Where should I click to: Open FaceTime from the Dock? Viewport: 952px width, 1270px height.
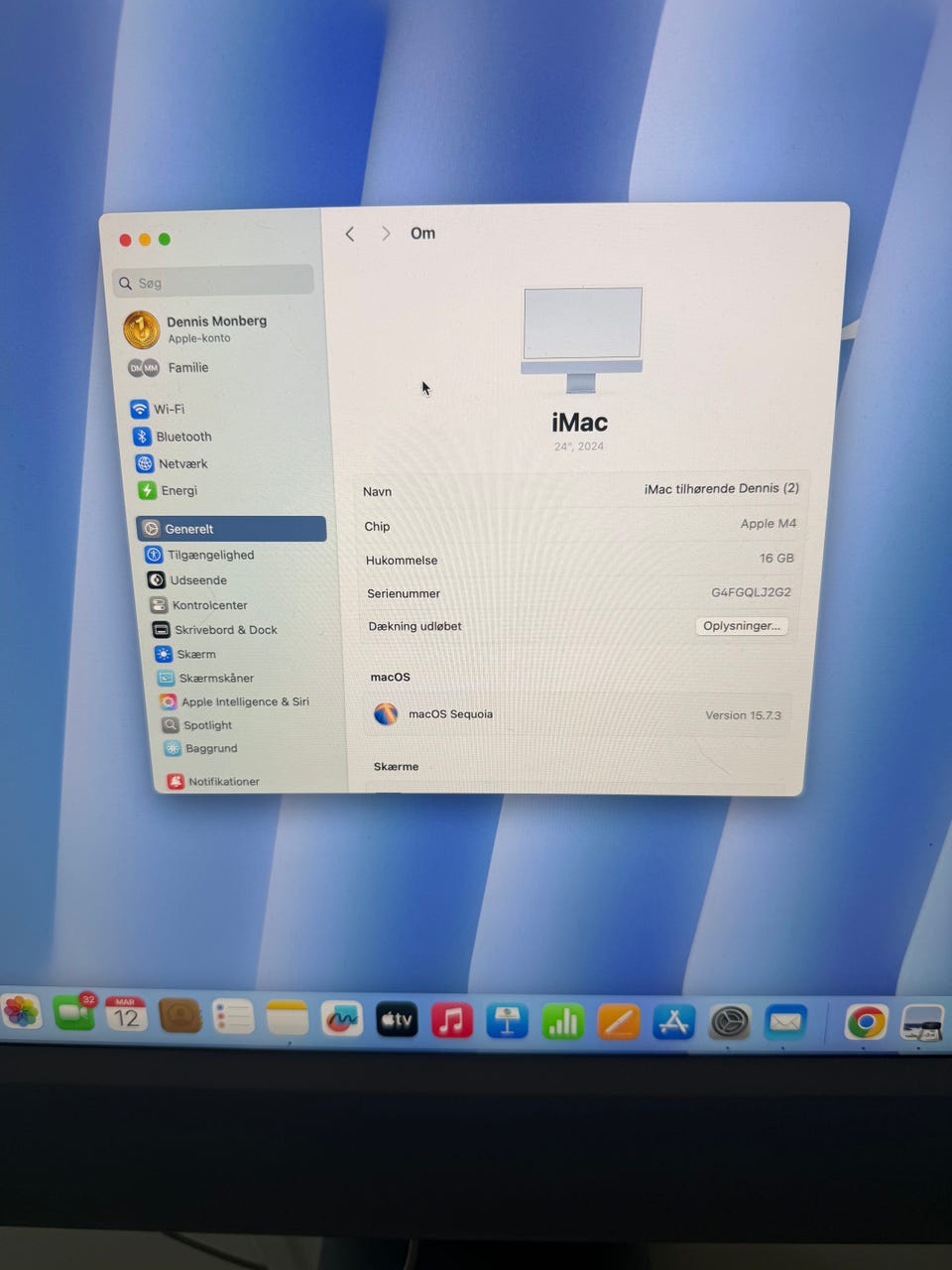click(74, 1014)
